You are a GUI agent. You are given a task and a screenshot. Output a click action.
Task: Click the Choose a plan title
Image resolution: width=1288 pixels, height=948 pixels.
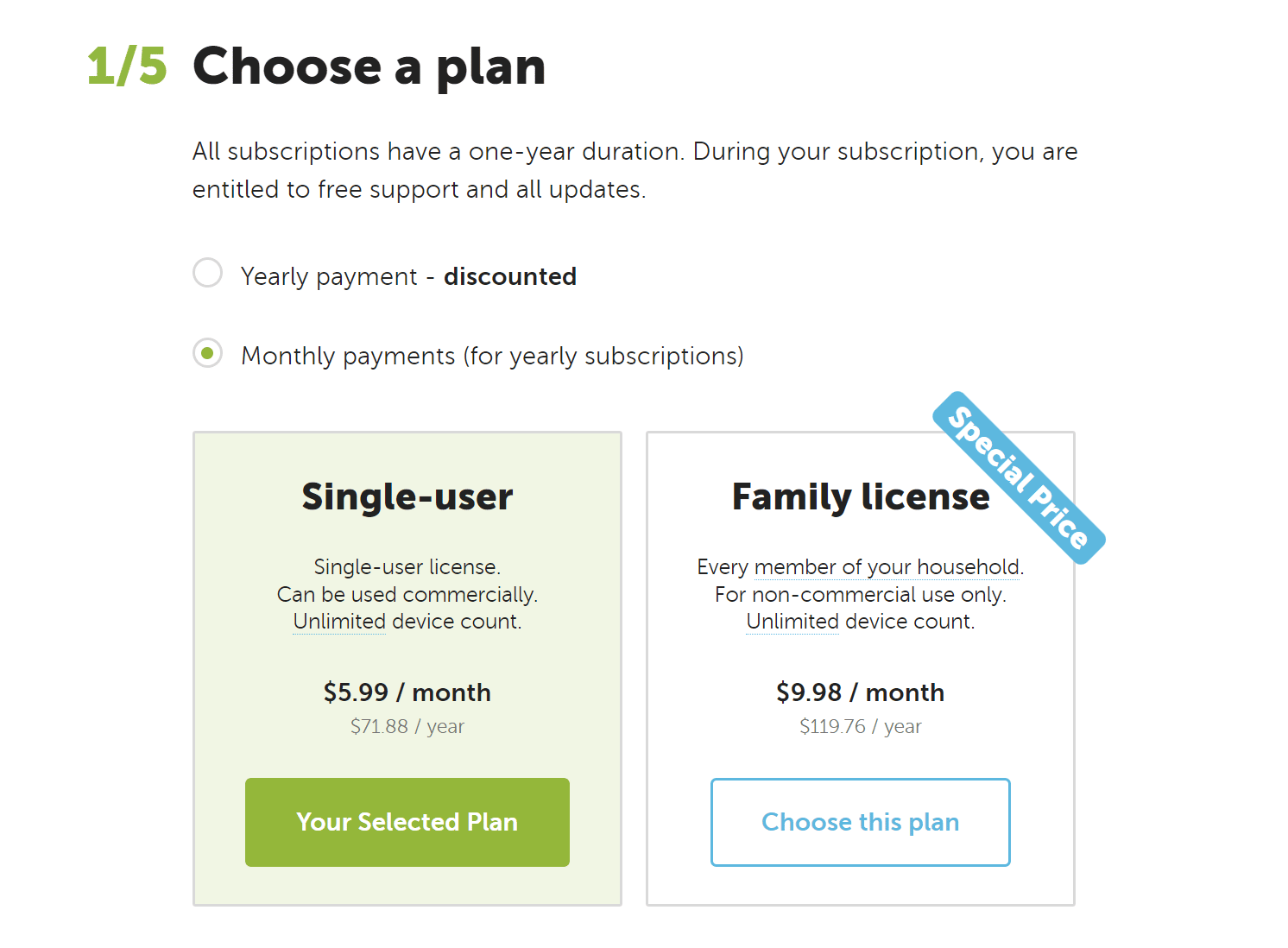tap(369, 66)
